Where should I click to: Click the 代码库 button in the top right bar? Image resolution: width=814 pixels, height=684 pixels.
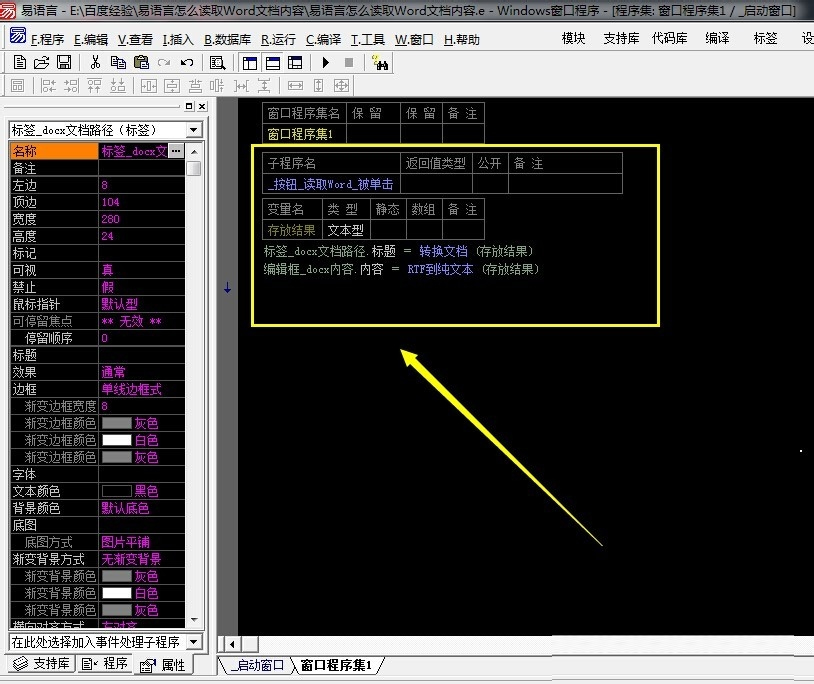tap(670, 38)
